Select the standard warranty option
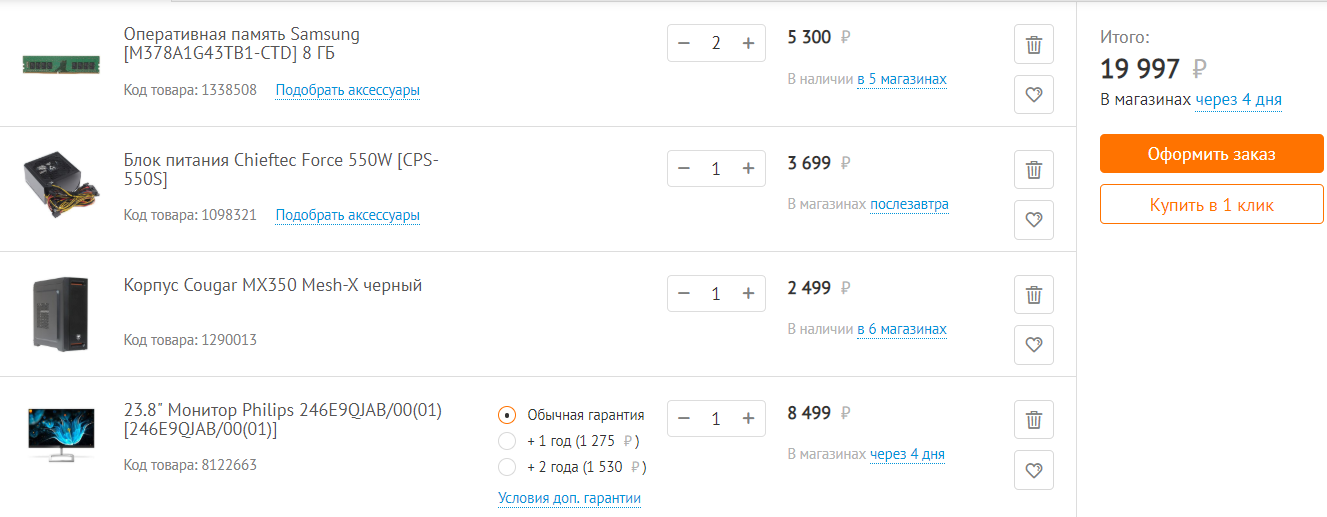Viewport: 1327px width, 517px height. (507, 415)
